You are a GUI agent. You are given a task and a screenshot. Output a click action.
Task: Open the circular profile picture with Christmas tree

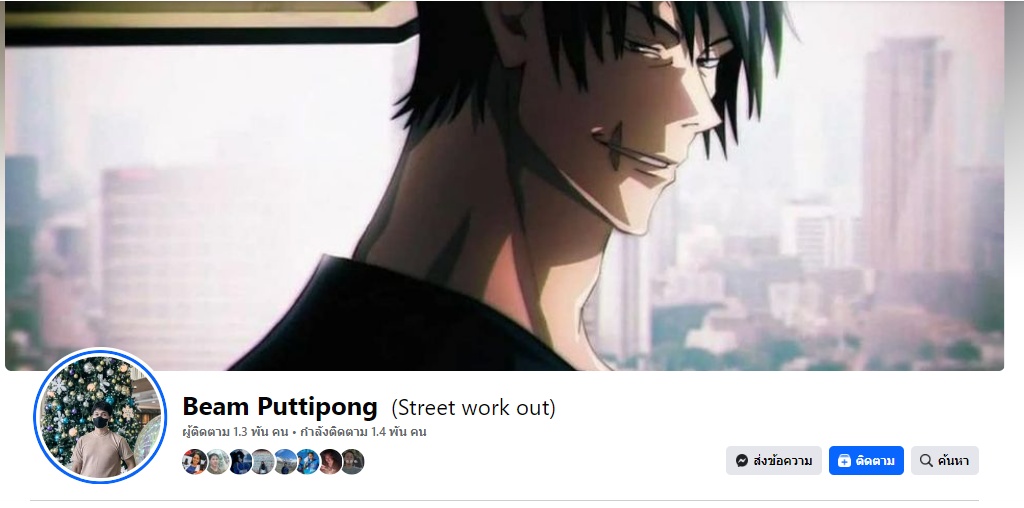point(100,415)
